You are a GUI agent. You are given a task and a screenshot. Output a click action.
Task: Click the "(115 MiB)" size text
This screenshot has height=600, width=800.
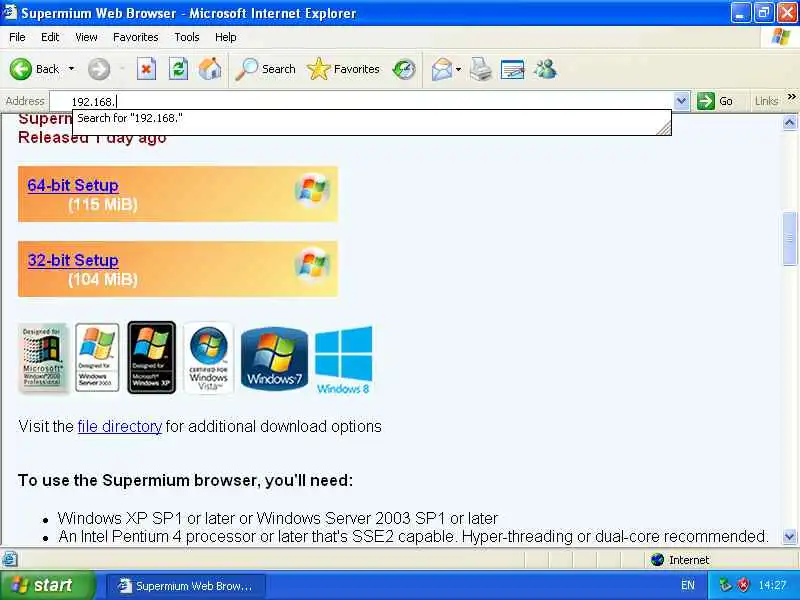pos(103,205)
